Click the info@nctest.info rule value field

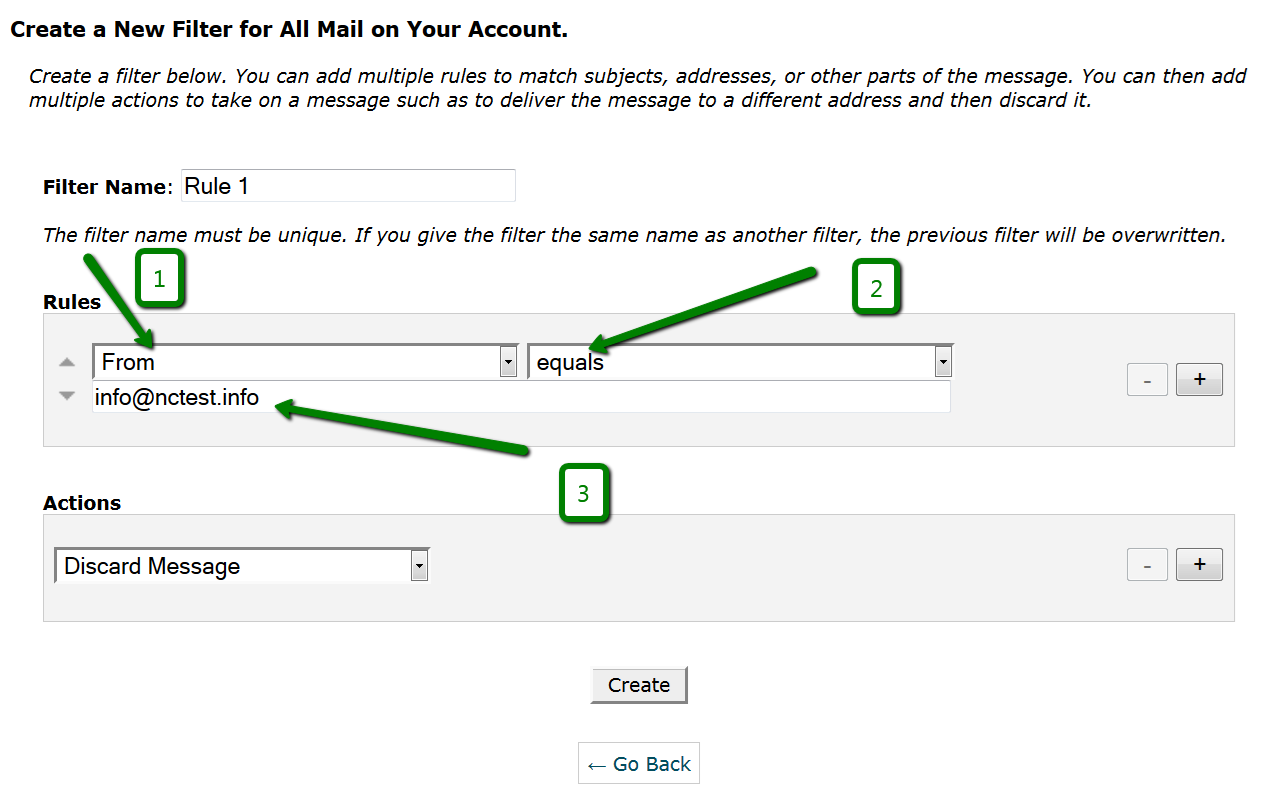coord(521,397)
